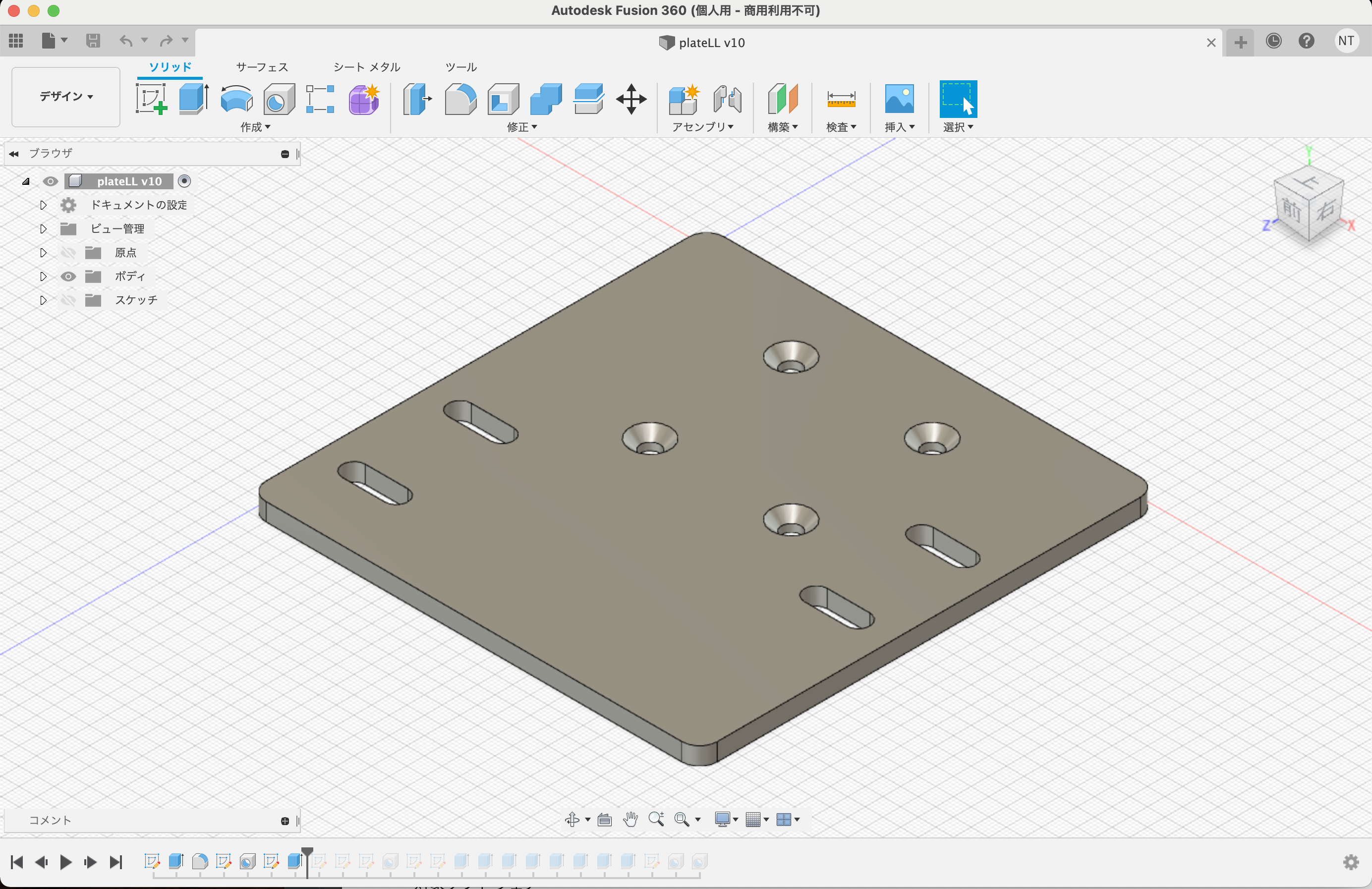
Task: Select the Revolve tool
Action: click(236, 99)
